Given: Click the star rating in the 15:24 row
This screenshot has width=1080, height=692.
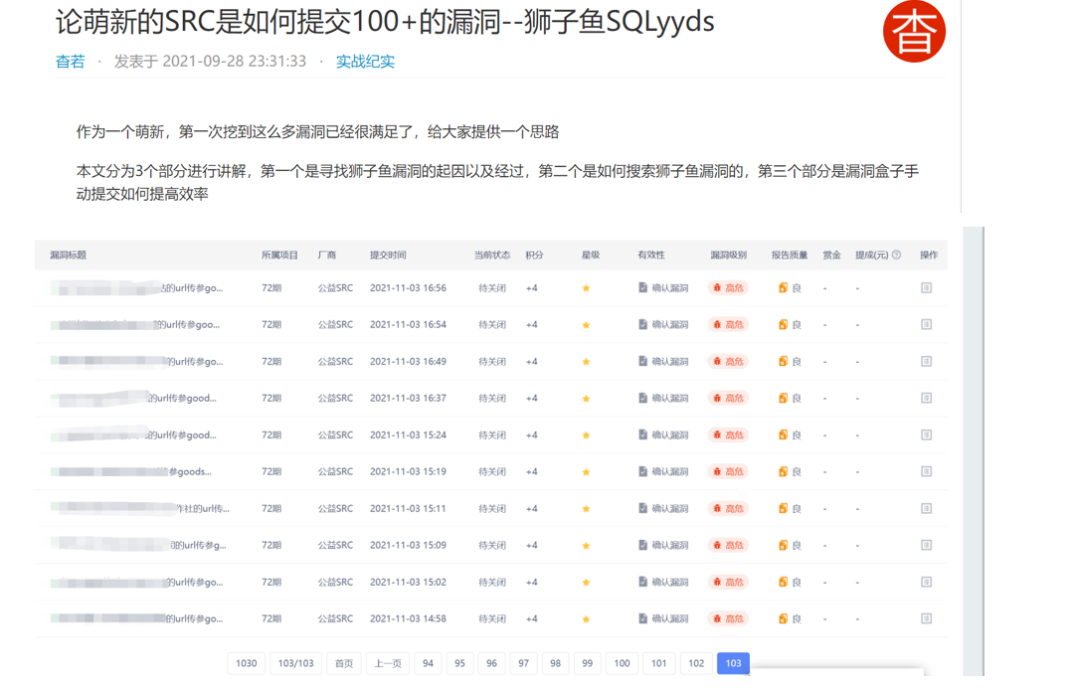Looking at the screenshot, I should [x=586, y=436].
